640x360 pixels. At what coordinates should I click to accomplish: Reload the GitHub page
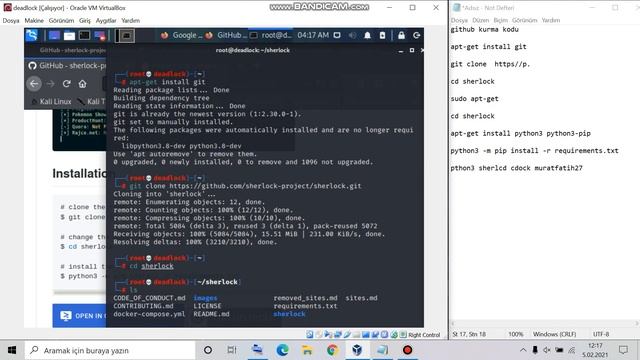pyautogui.click(x=67, y=84)
